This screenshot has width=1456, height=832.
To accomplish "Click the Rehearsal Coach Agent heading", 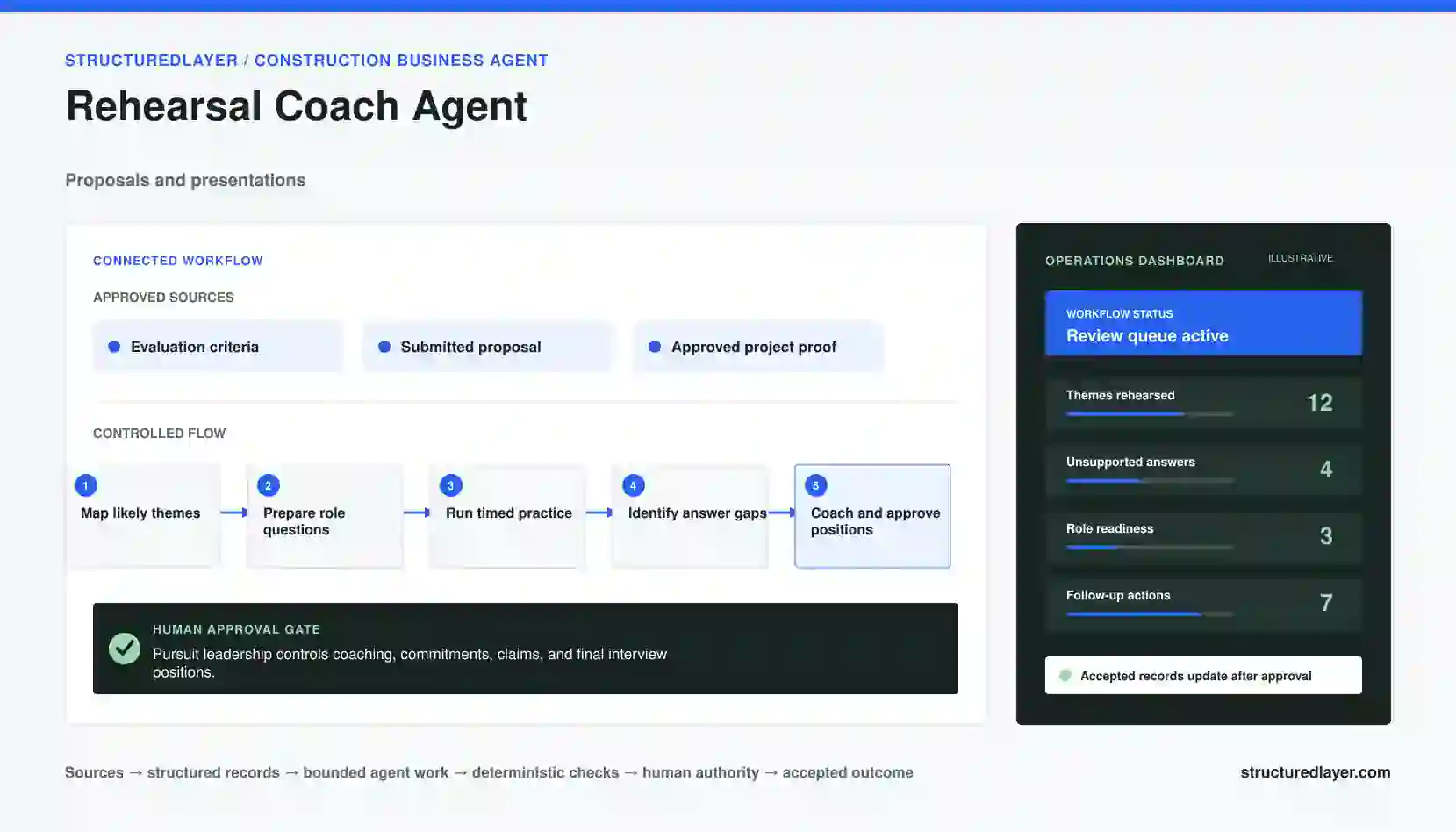I will tap(297, 107).
